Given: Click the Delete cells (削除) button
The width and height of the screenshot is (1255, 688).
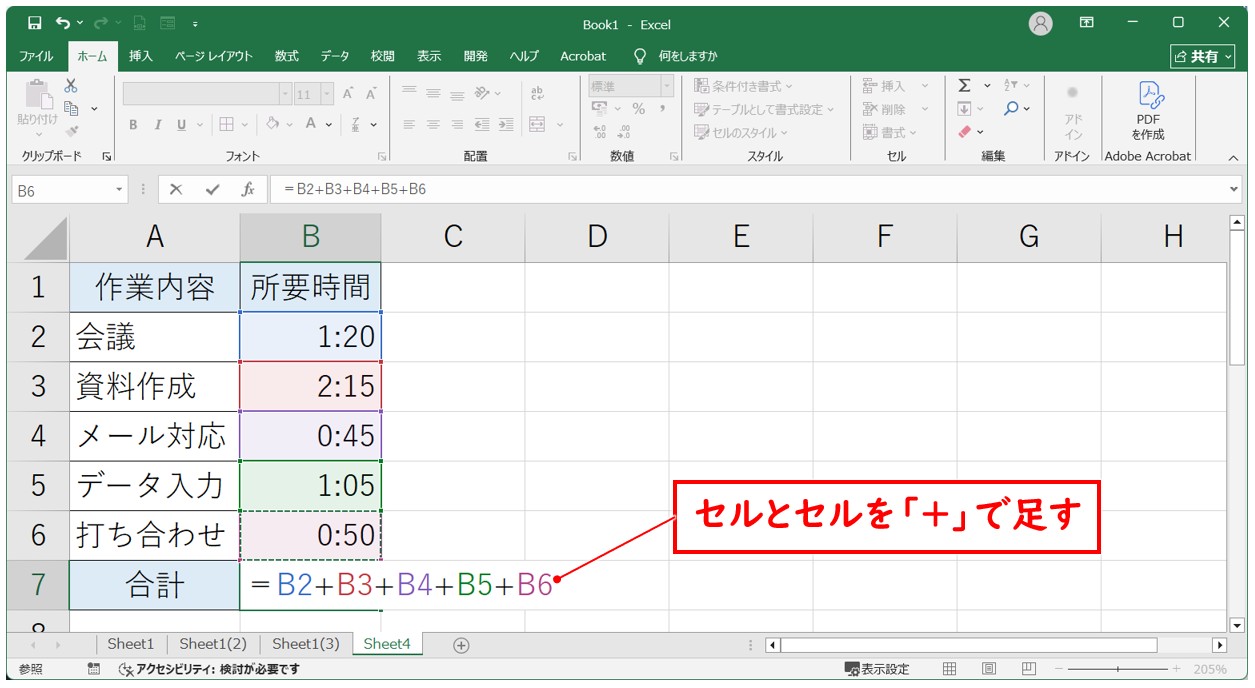Looking at the screenshot, I should pyautogui.click(x=896, y=109).
